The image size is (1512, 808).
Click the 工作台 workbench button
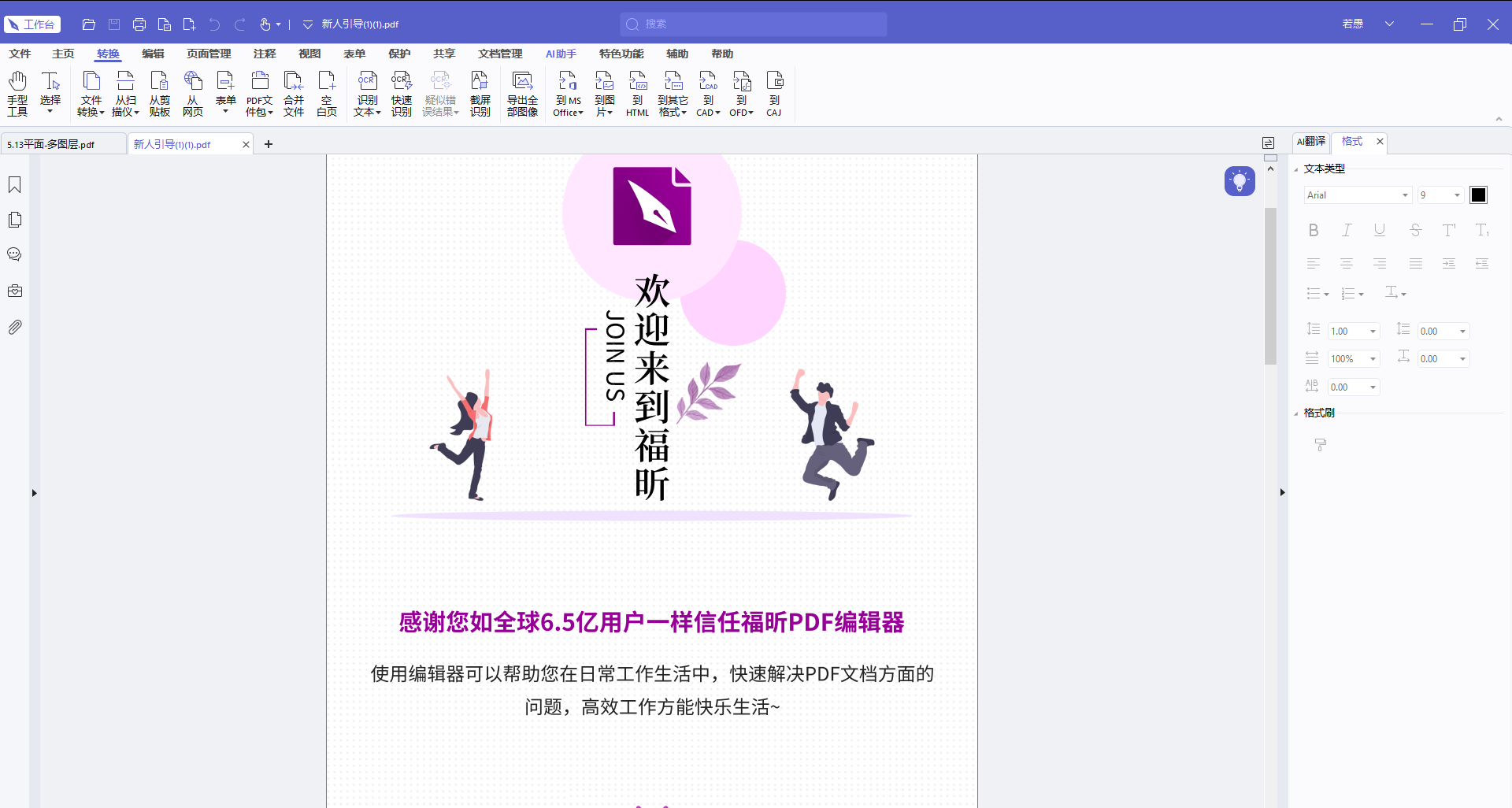(32, 24)
